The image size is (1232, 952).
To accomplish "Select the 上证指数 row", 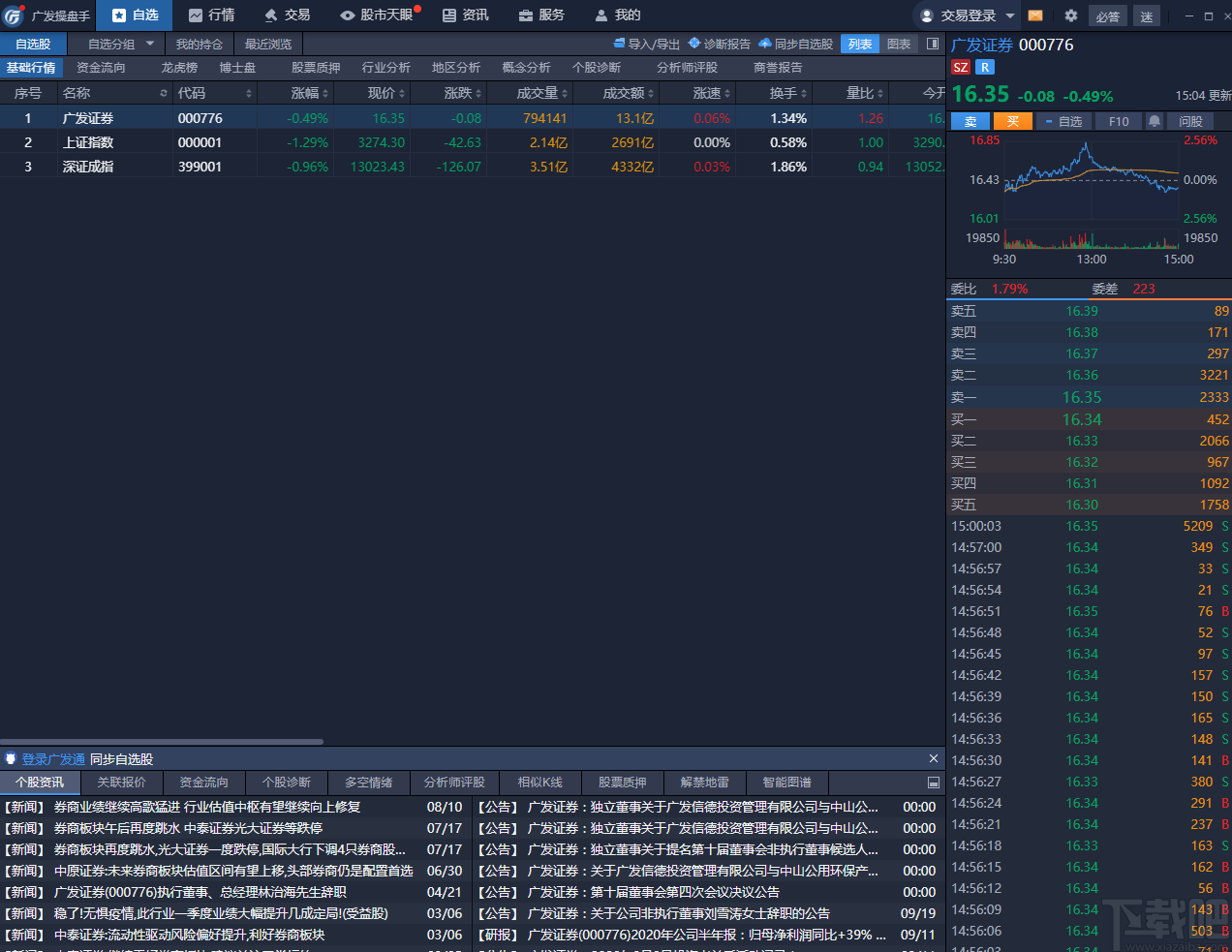I will (x=473, y=142).
